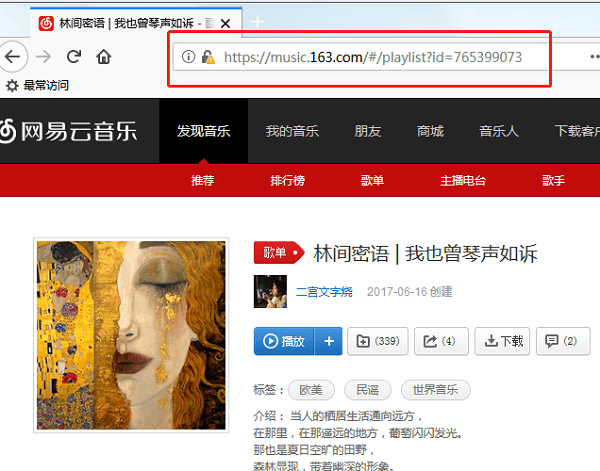The image size is (600, 471).
Task: Open the 主播电台 sub-navigation tab
Action: 463,180
